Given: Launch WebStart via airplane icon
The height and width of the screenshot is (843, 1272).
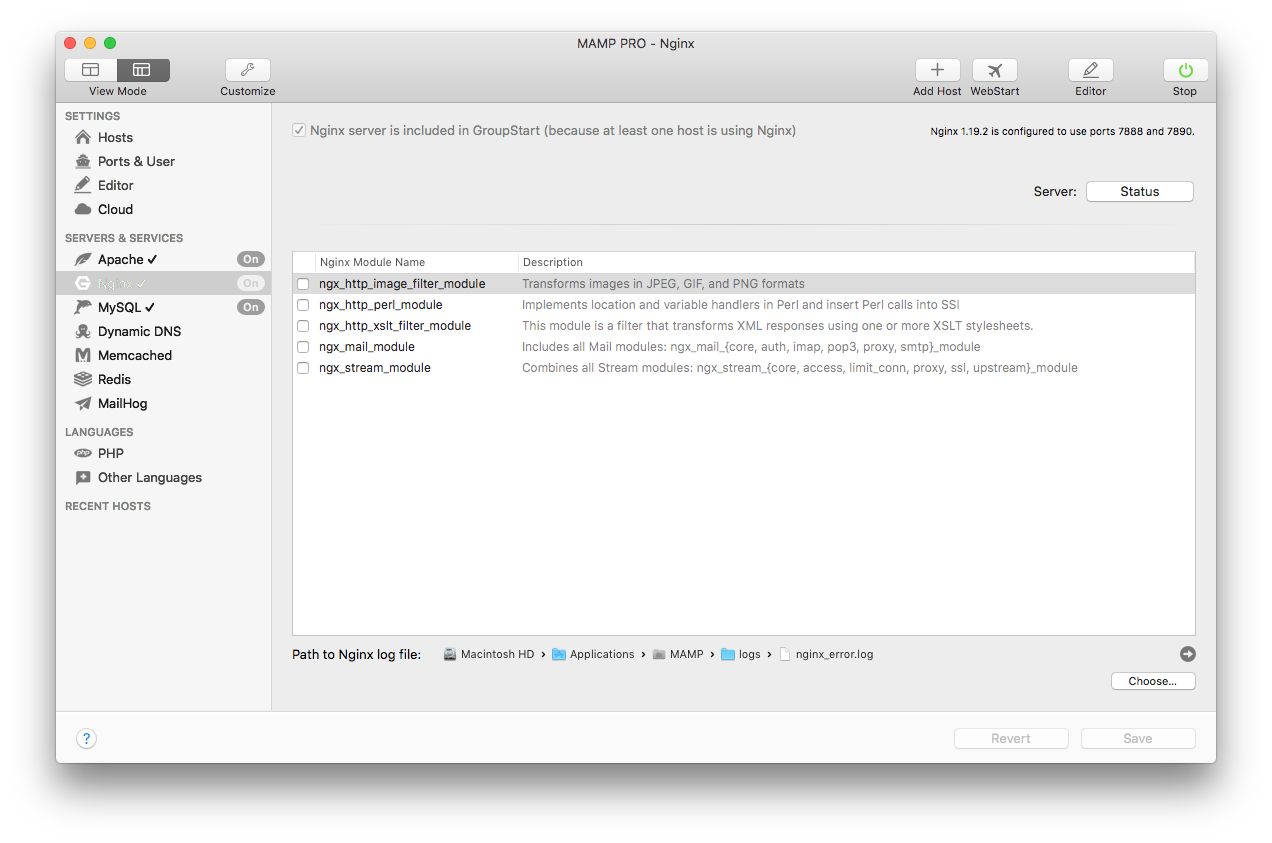Looking at the screenshot, I should click(994, 70).
